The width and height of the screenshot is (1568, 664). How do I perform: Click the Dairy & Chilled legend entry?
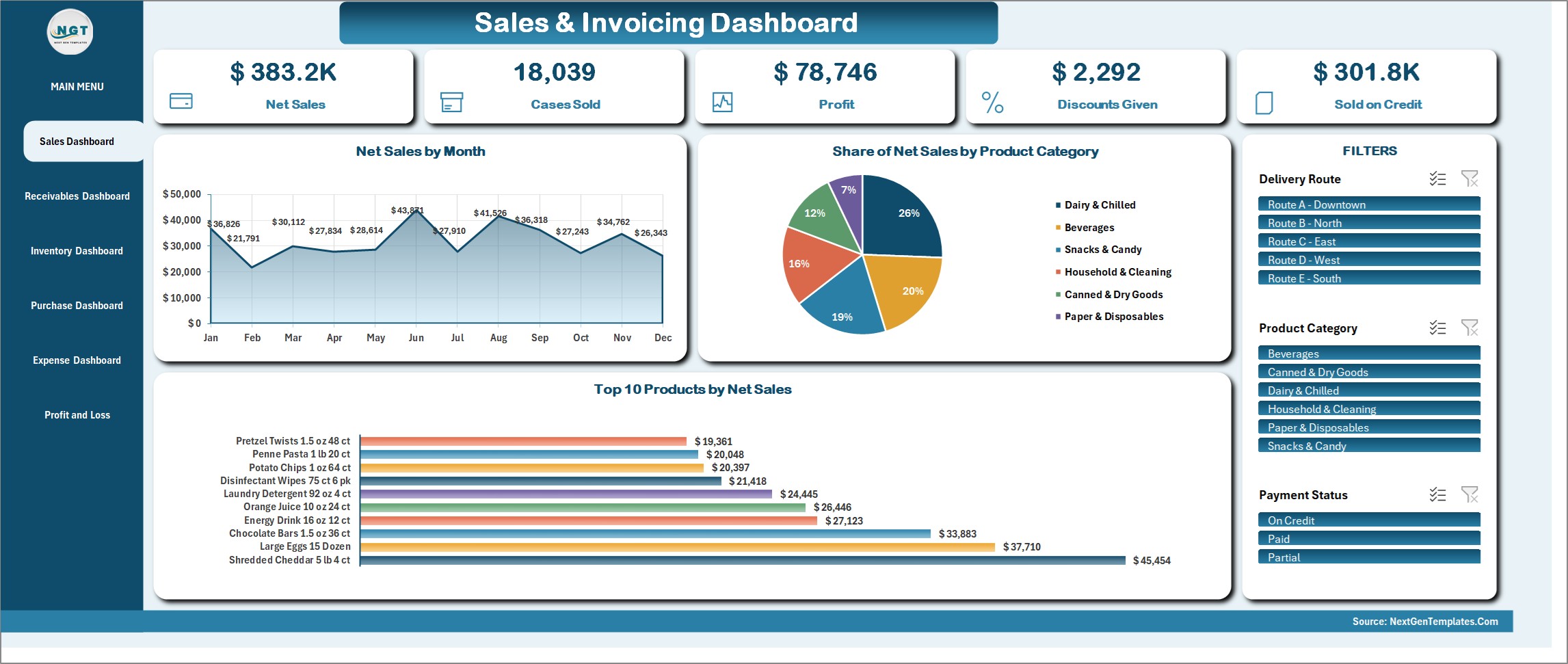point(1095,205)
